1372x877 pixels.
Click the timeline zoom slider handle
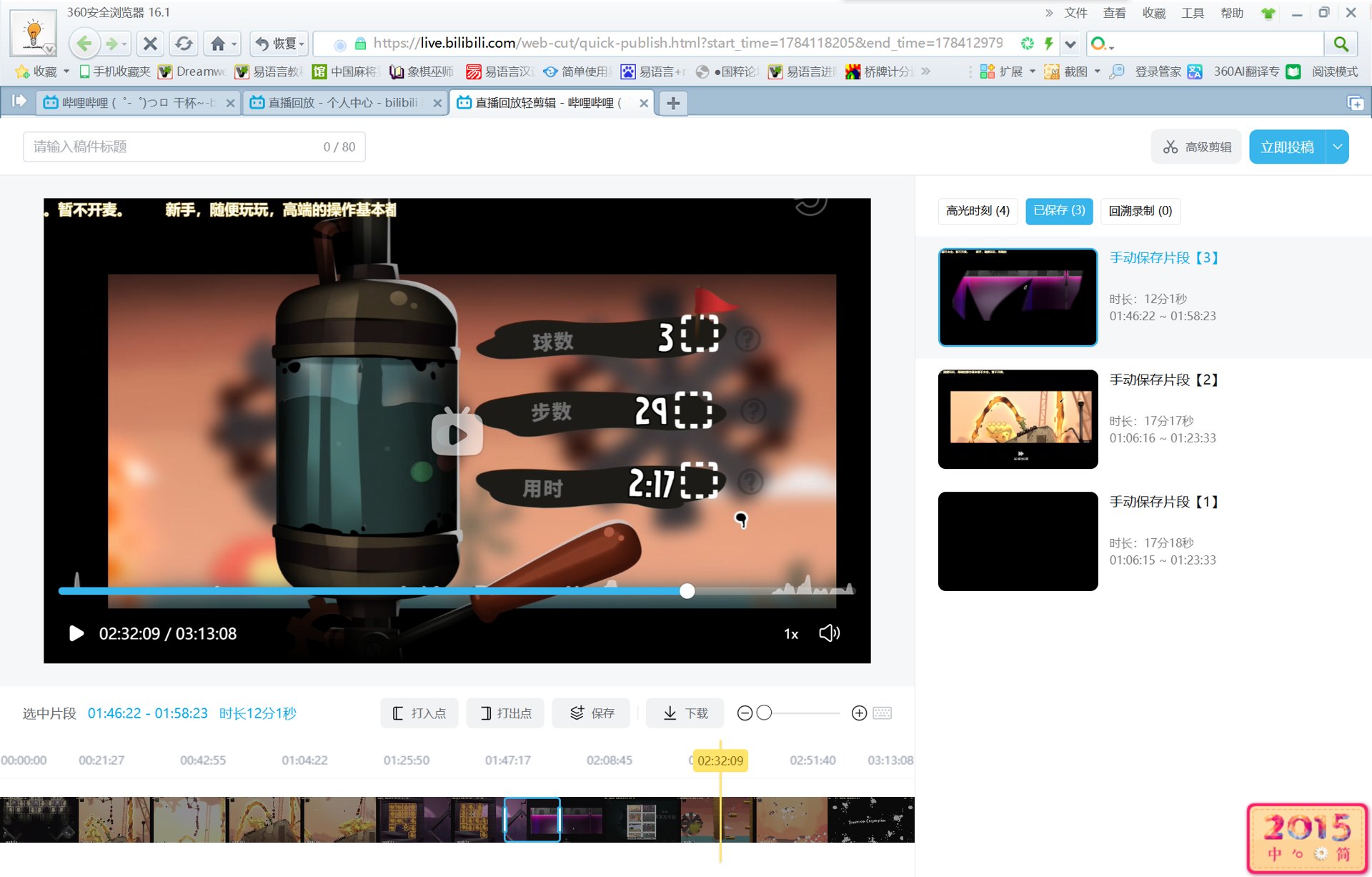[x=764, y=713]
